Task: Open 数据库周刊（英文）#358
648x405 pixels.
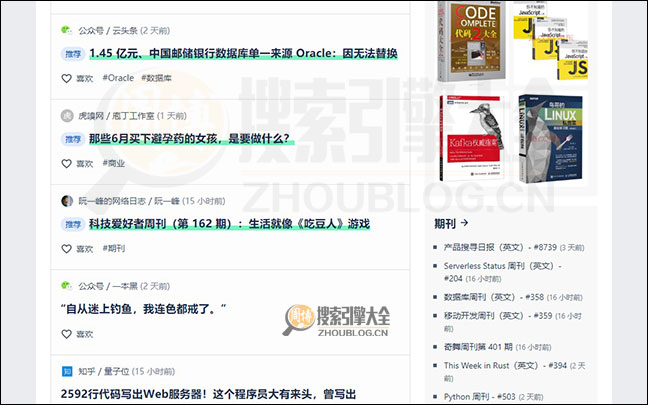Action: click(x=493, y=297)
